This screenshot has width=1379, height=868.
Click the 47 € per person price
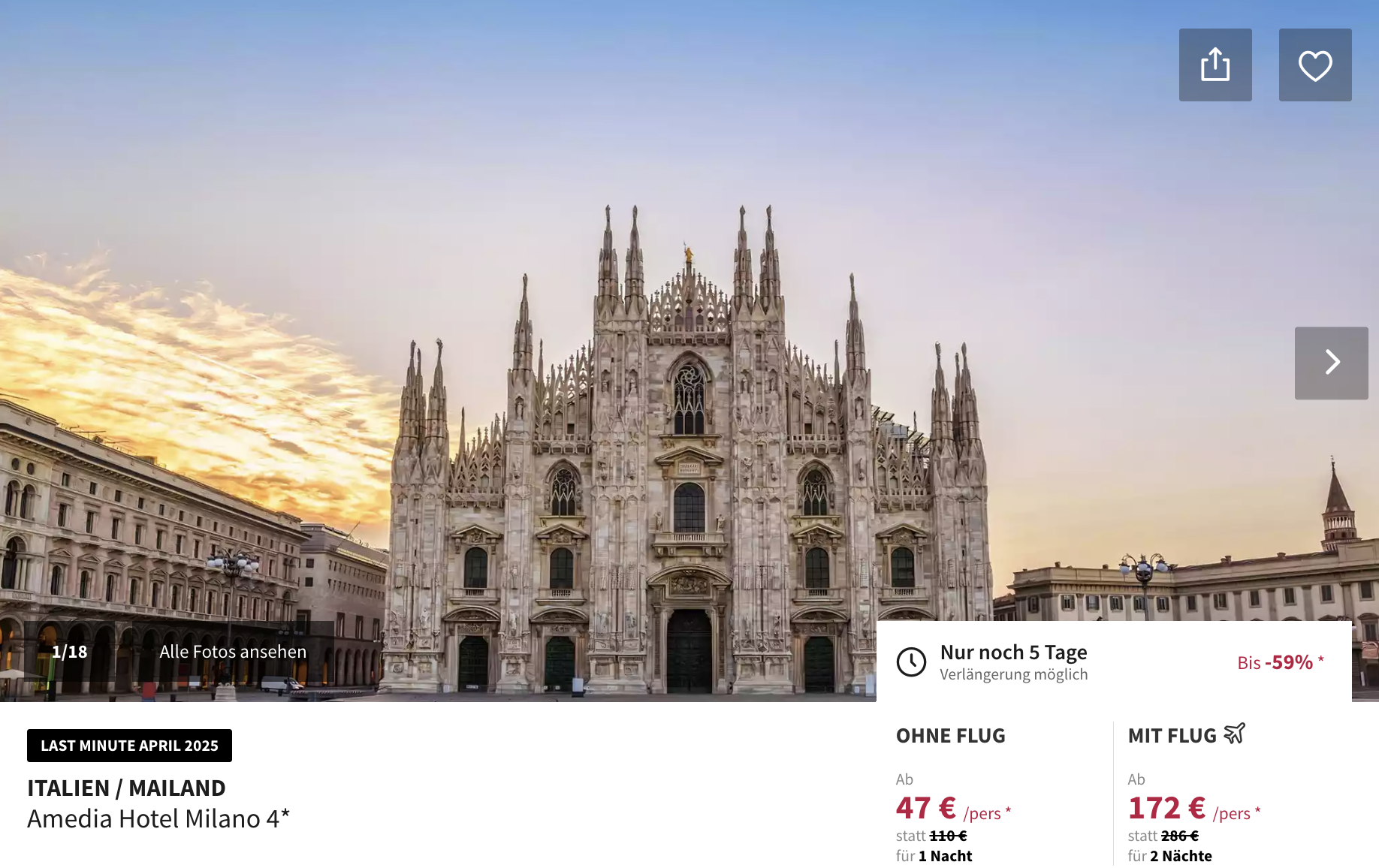(x=953, y=809)
